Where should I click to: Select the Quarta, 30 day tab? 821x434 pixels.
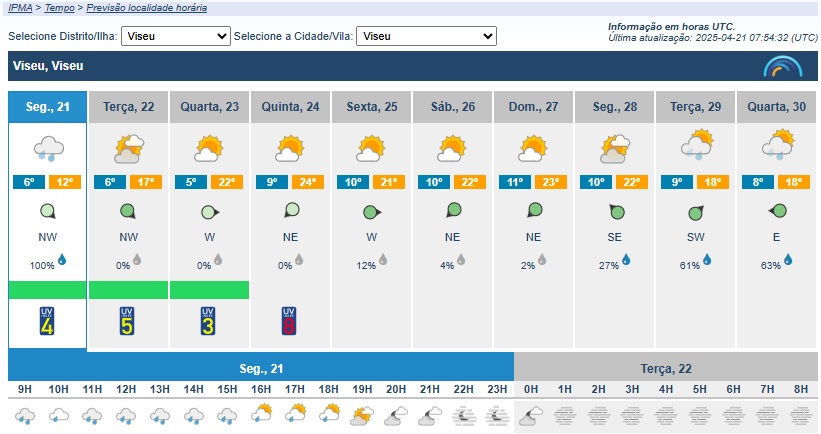pyautogui.click(x=777, y=107)
